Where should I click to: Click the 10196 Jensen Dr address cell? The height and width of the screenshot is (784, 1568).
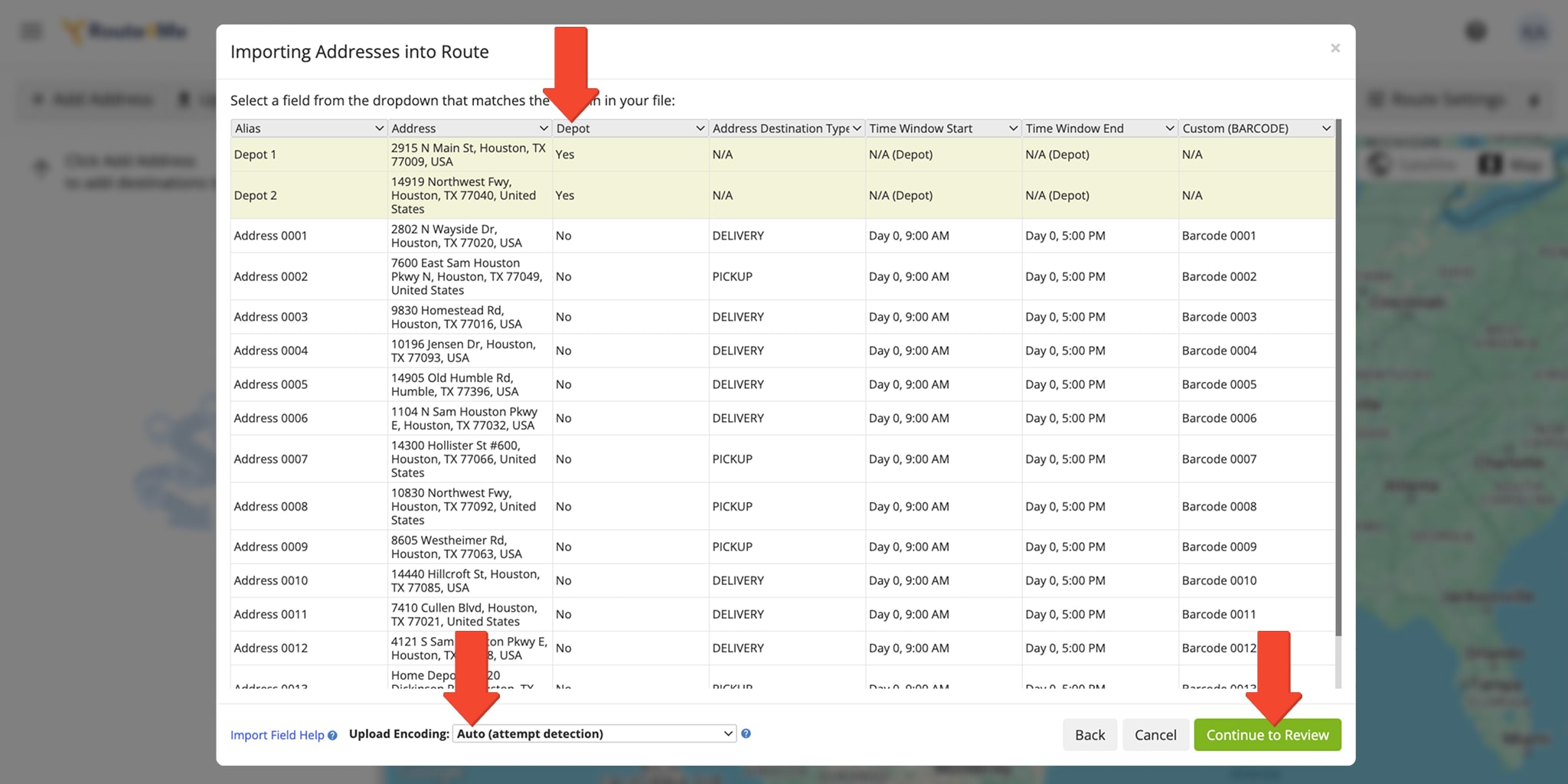469,351
